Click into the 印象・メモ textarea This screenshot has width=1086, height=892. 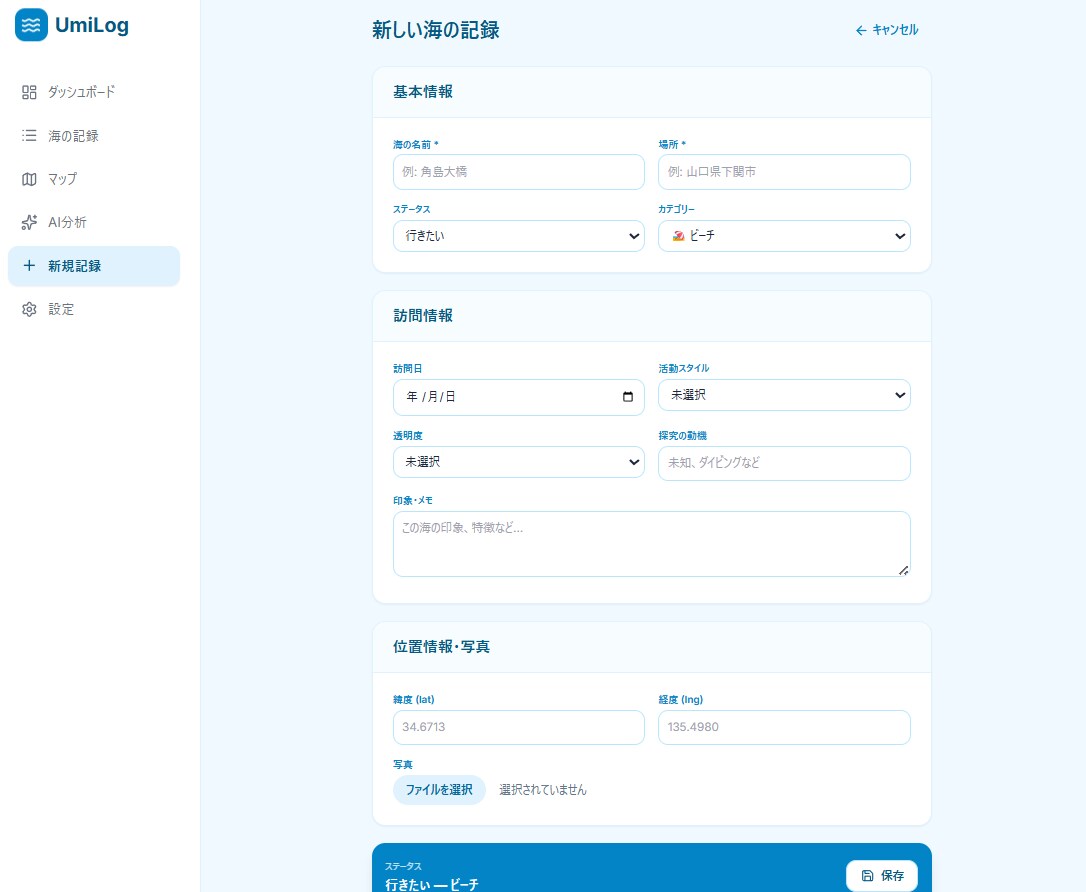tap(652, 544)
